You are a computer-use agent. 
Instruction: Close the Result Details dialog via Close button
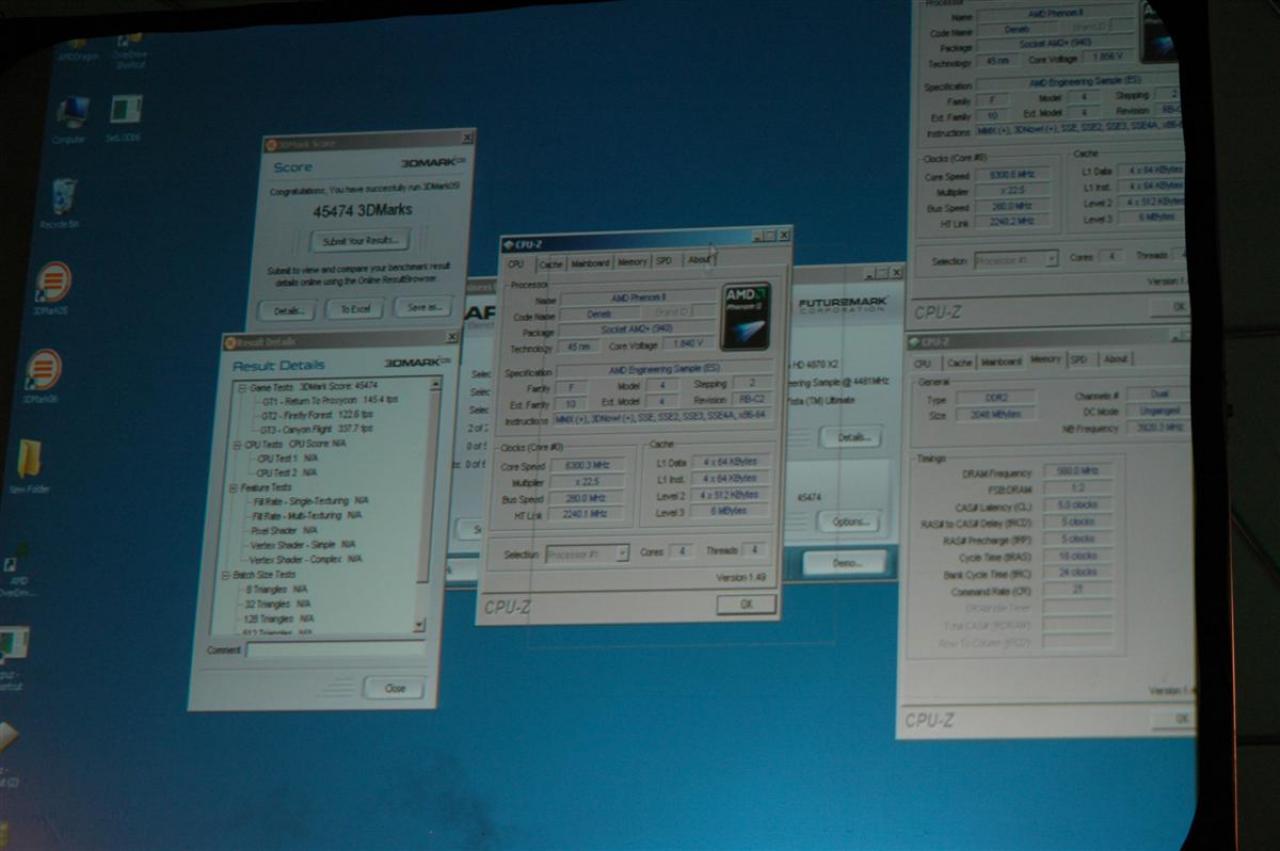tap(394, 688)
